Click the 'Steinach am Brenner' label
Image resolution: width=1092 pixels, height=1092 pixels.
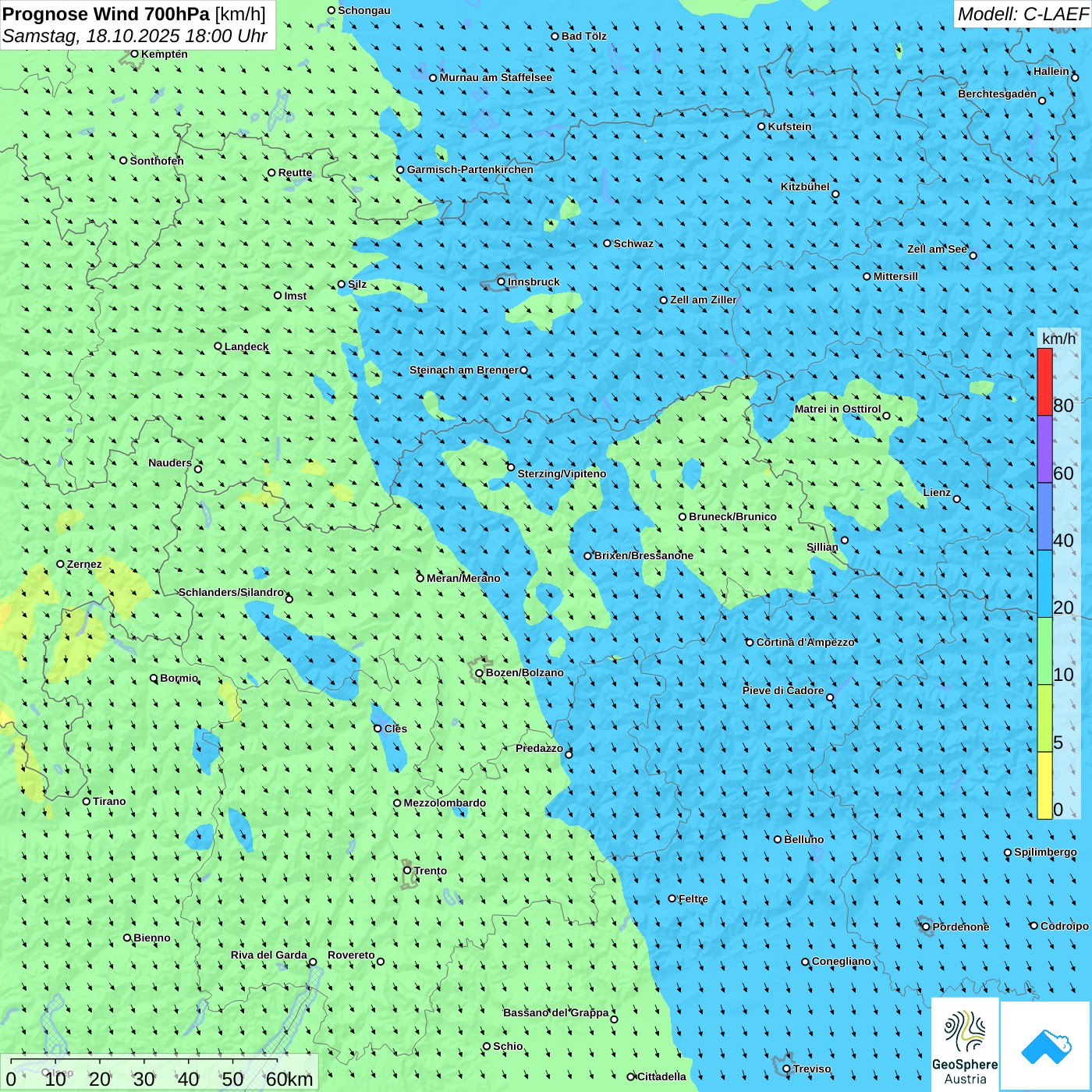[463, 370]
